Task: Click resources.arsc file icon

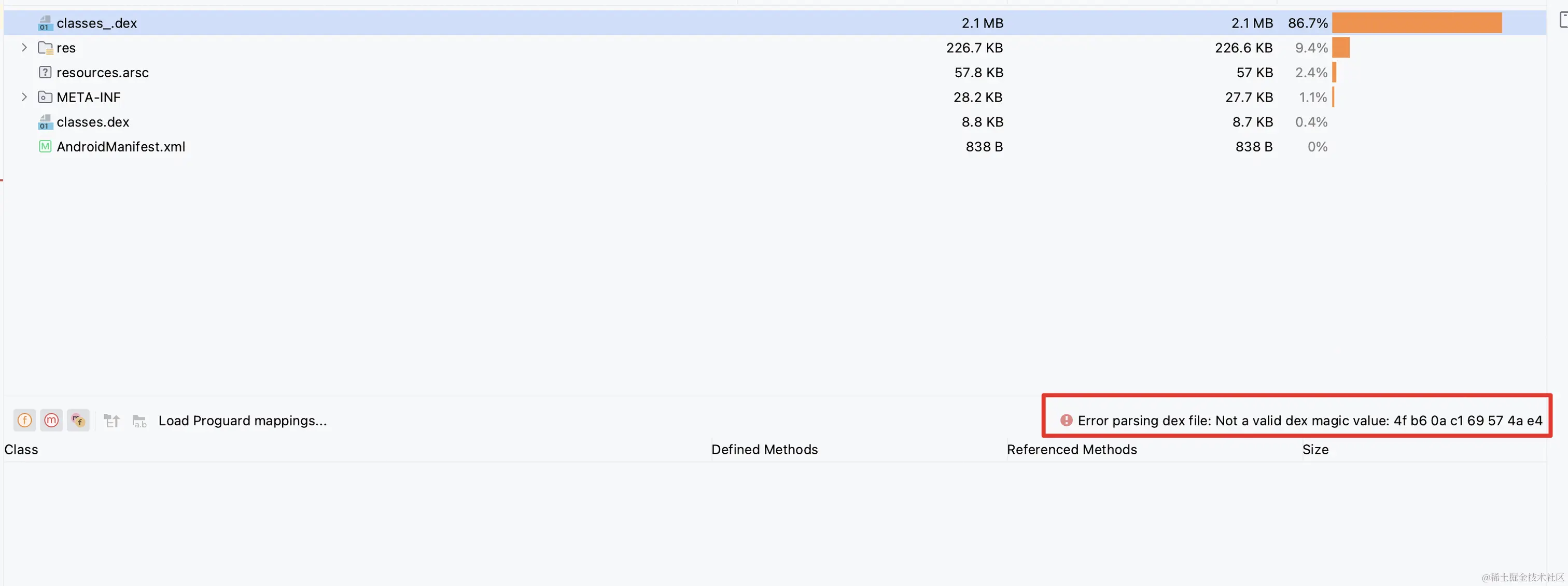Action: coord(45,73)
